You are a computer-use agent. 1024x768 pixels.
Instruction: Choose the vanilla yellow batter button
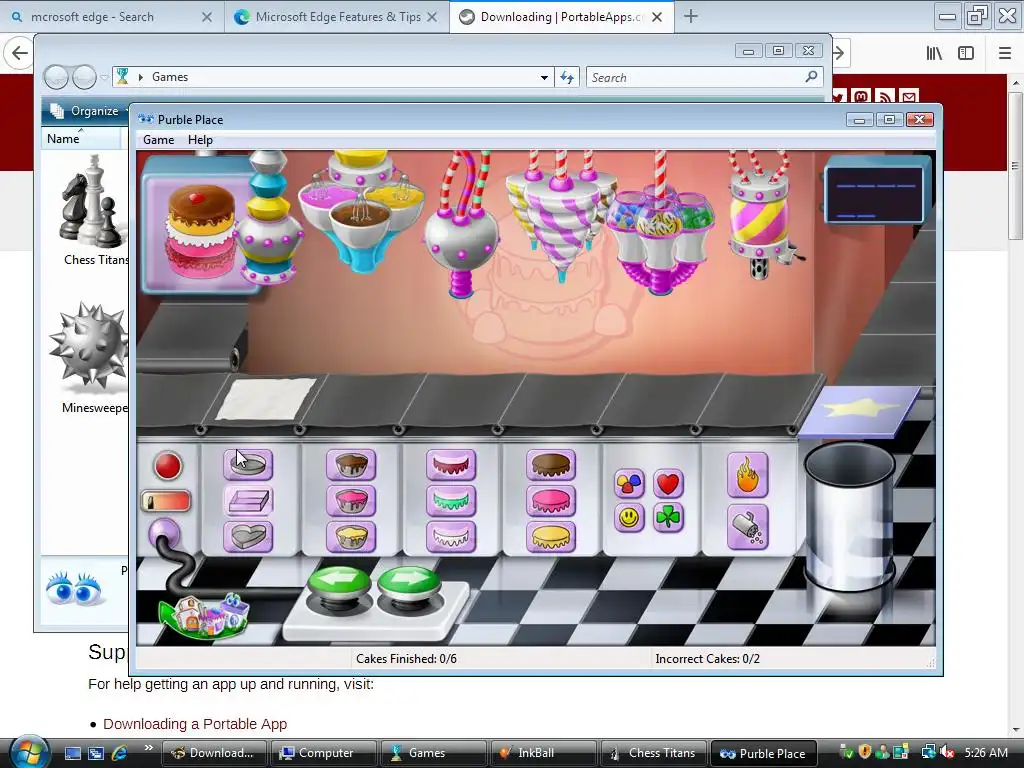pos(351,537)
